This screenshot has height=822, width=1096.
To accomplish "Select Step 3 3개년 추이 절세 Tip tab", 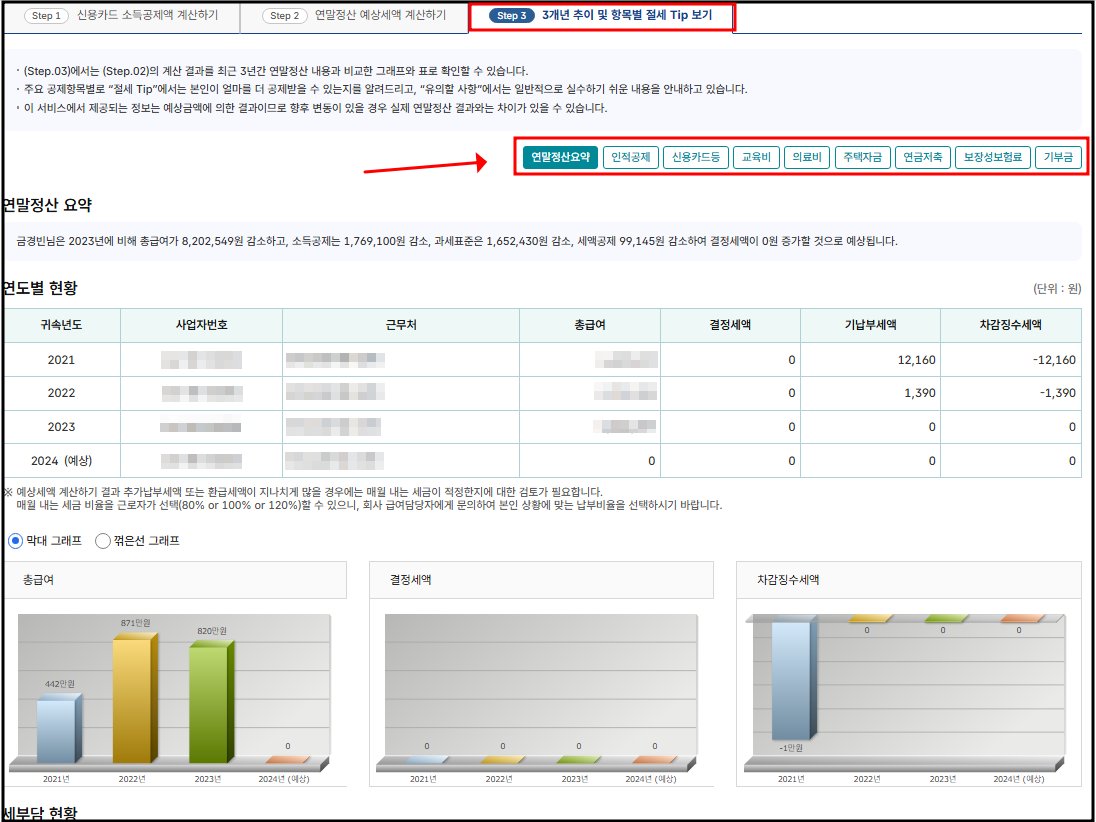I will point(600,15).
